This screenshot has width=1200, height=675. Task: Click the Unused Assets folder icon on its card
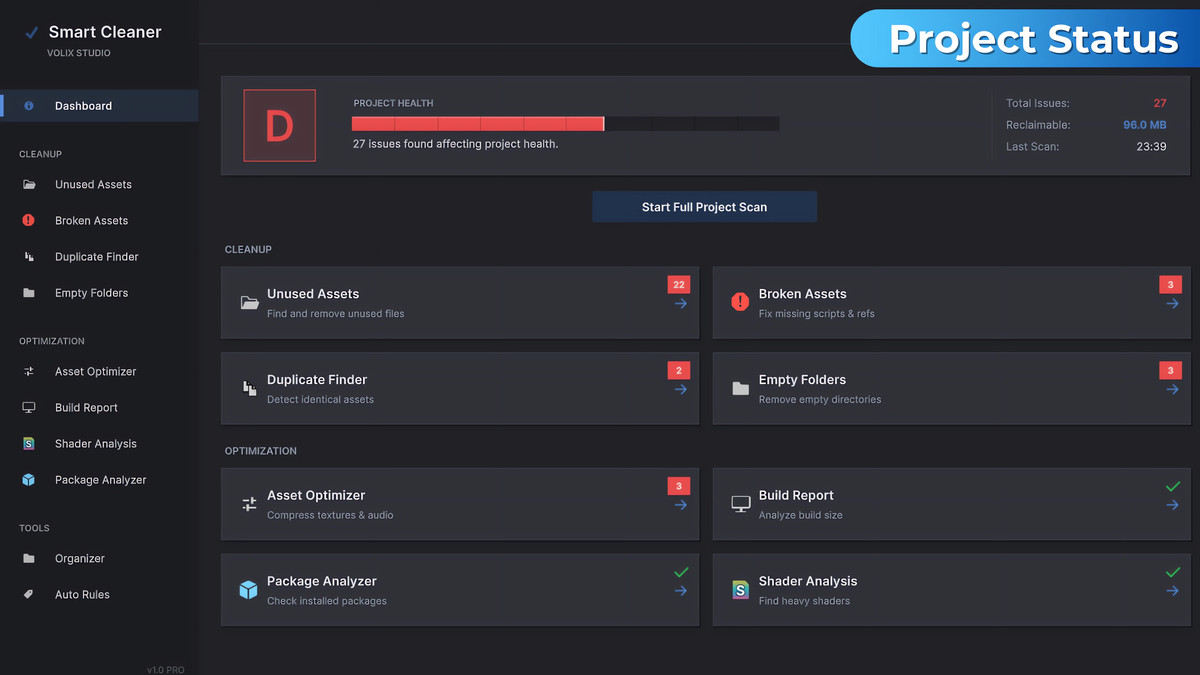249,300
